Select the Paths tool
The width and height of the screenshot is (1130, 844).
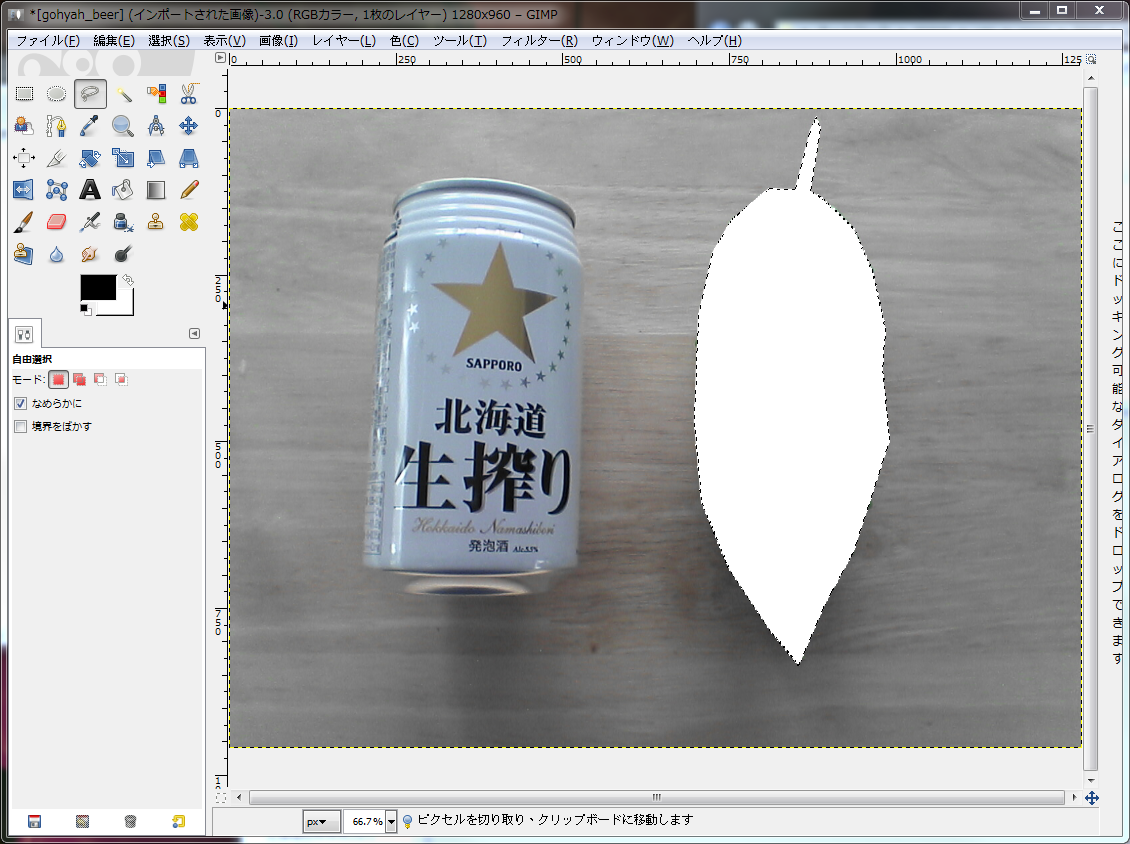56,126
